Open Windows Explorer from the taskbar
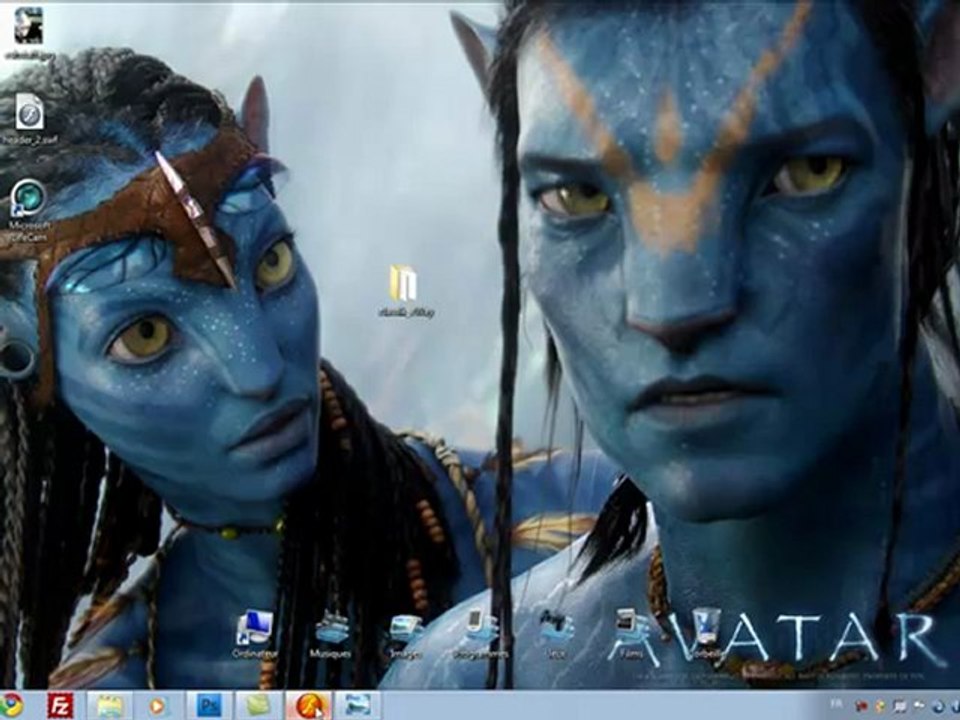Image resolution: width=960 pixels, height=720 pixels. coord(110,705)
